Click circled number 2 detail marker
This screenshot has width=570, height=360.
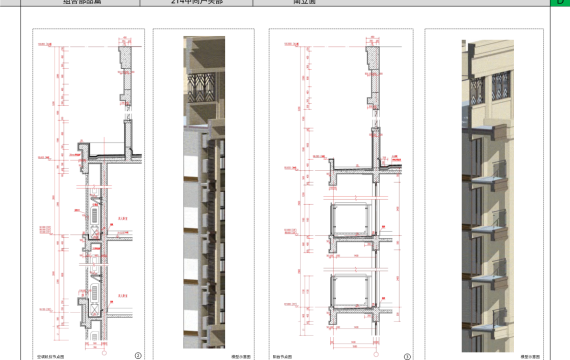click(x=138, y=356)
